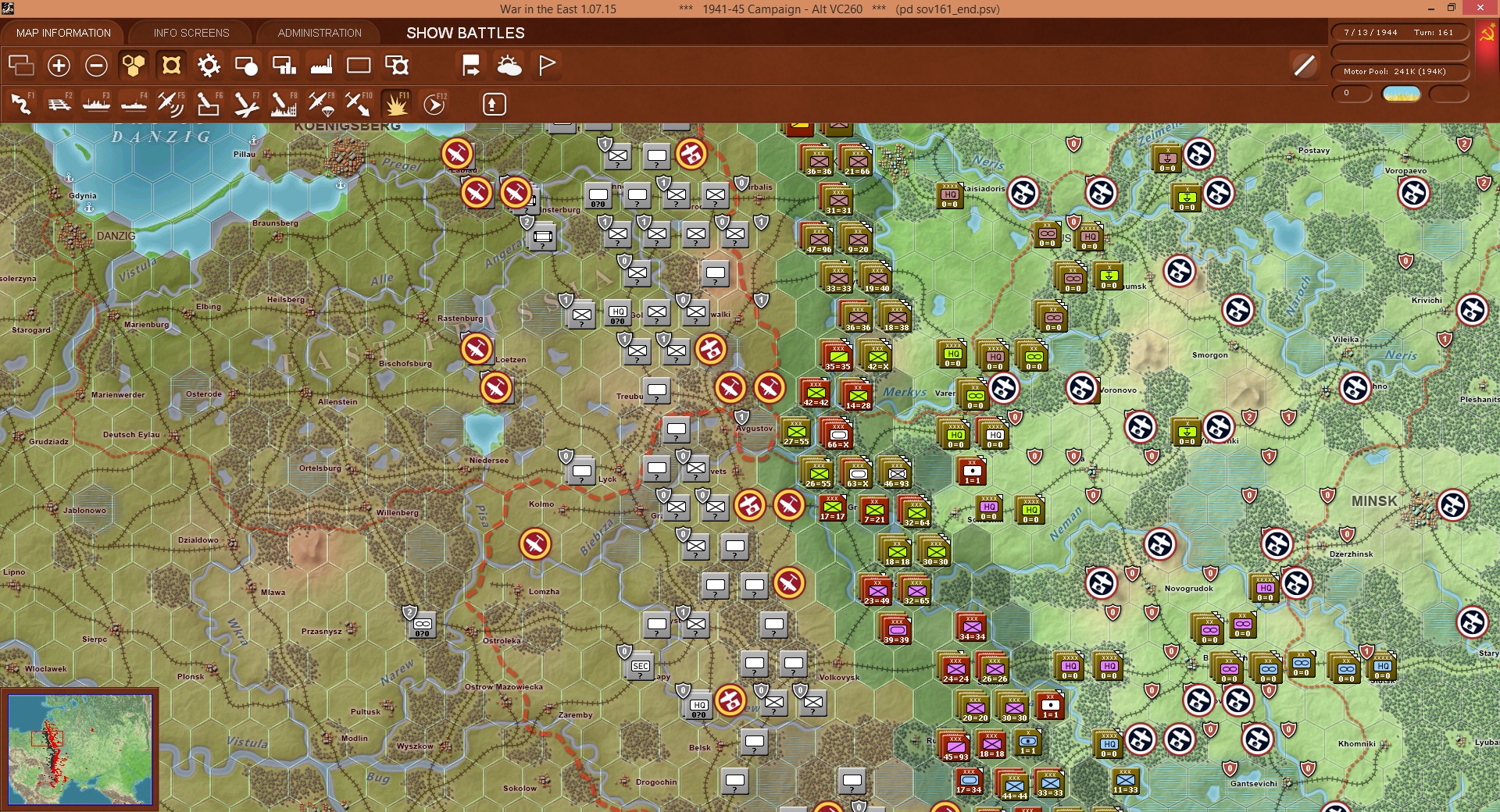Select the Soviet unit labeled 47=96
Viewport: 1500px width, 812px height.
(818, 238)
